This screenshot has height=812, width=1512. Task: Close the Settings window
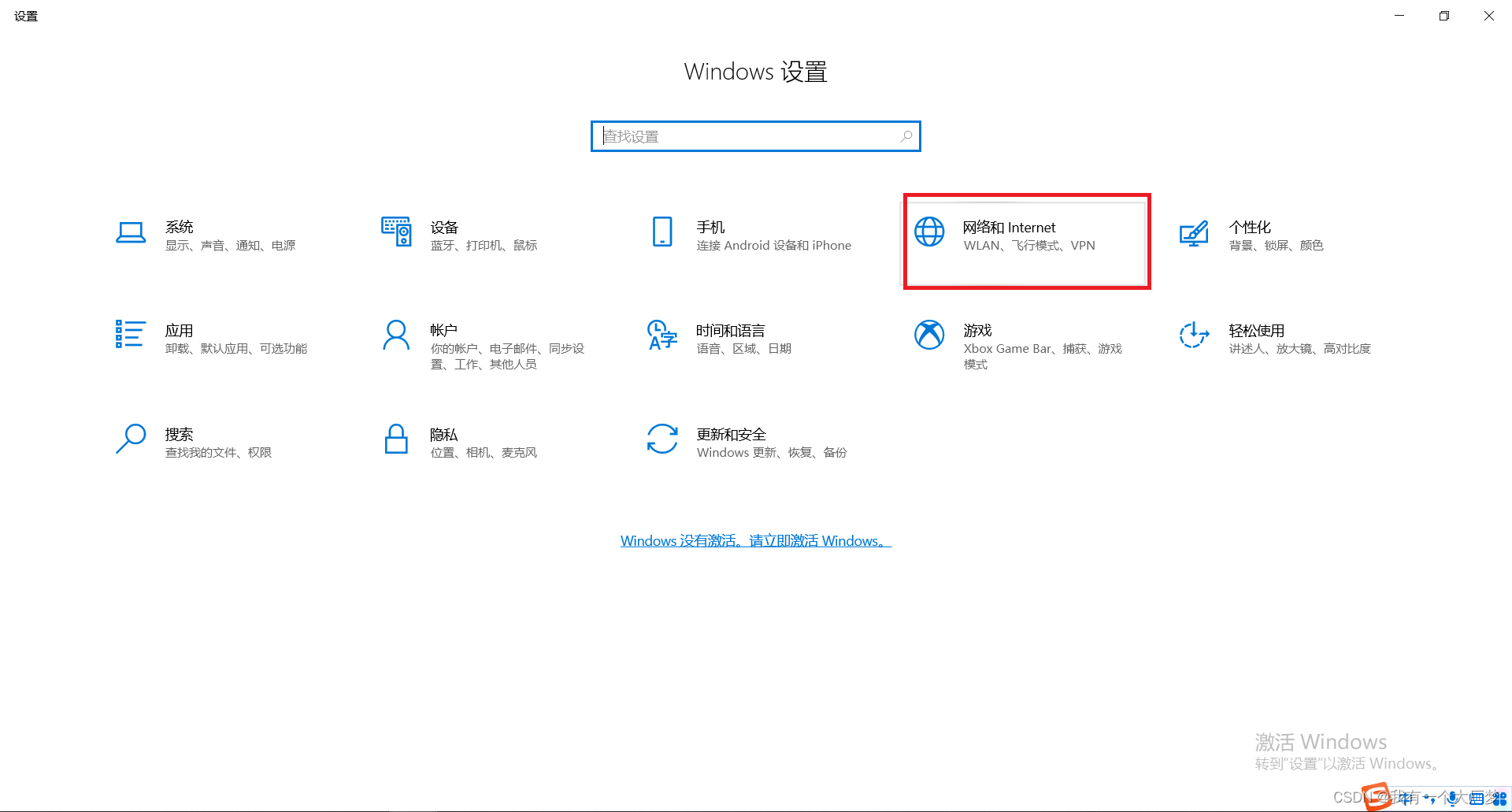point(1489,16)
